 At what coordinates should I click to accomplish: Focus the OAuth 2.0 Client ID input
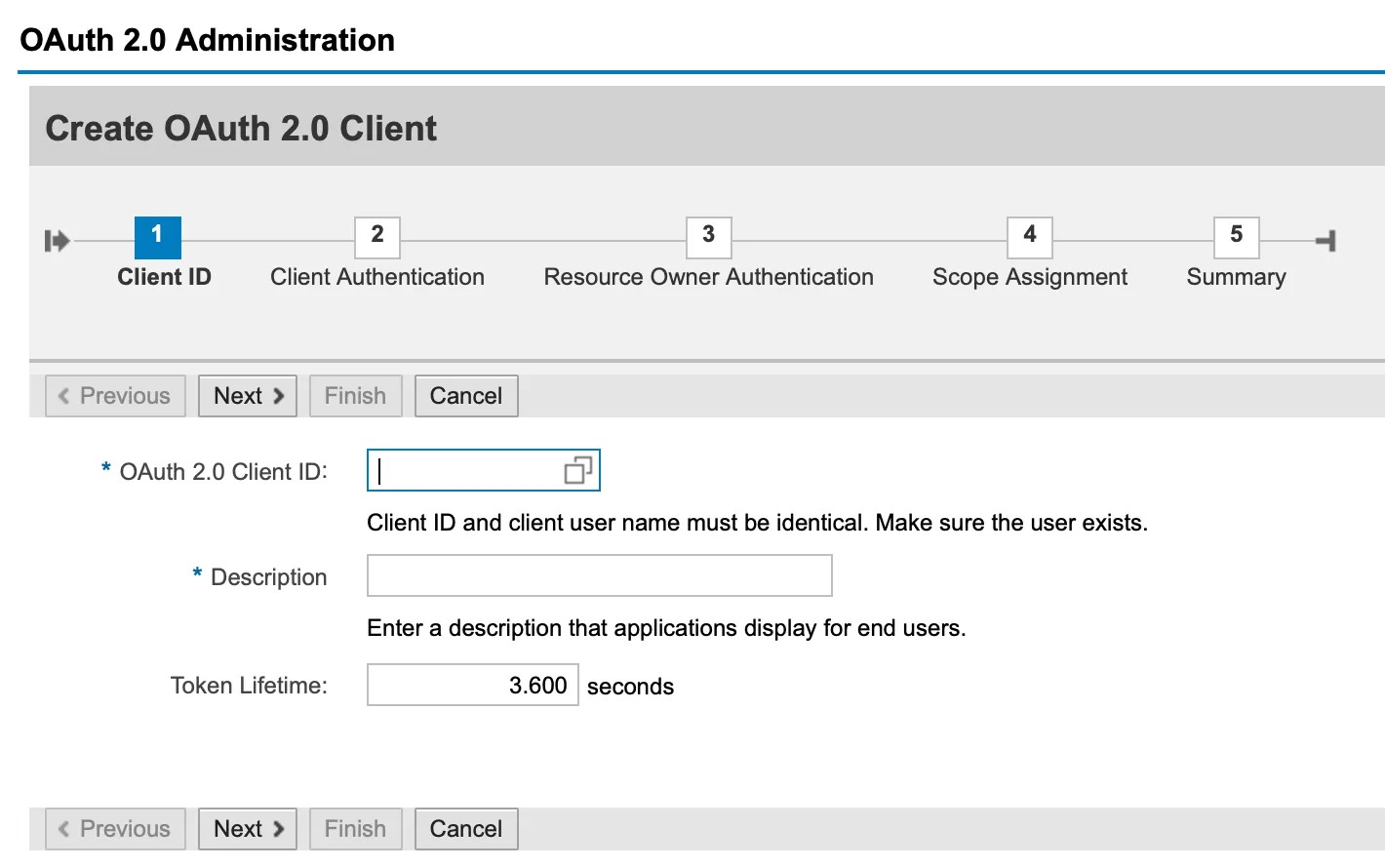[x=463, y=471]
